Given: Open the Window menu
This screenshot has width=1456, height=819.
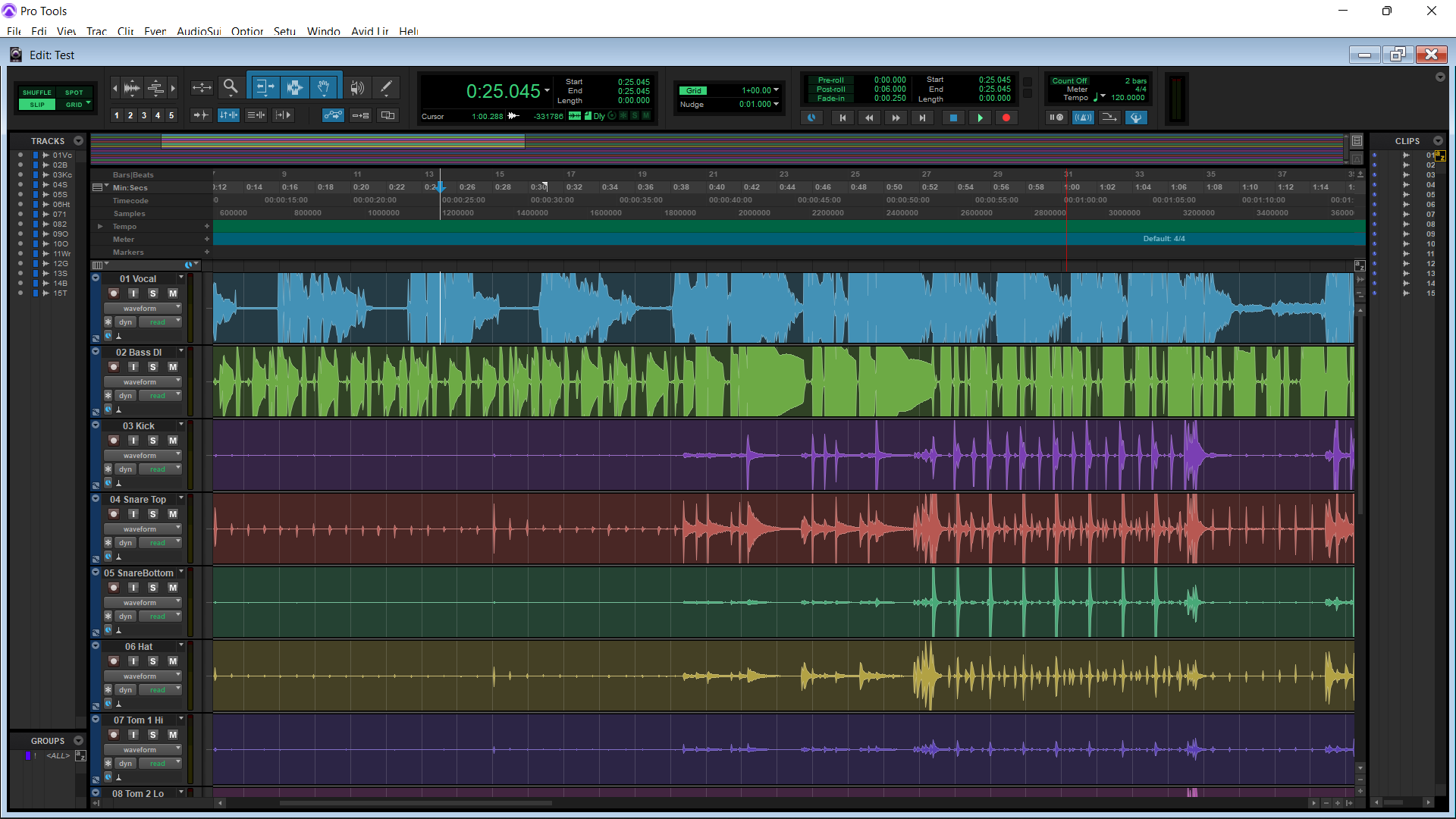Looking at the screenshot, I should [323, 31].
